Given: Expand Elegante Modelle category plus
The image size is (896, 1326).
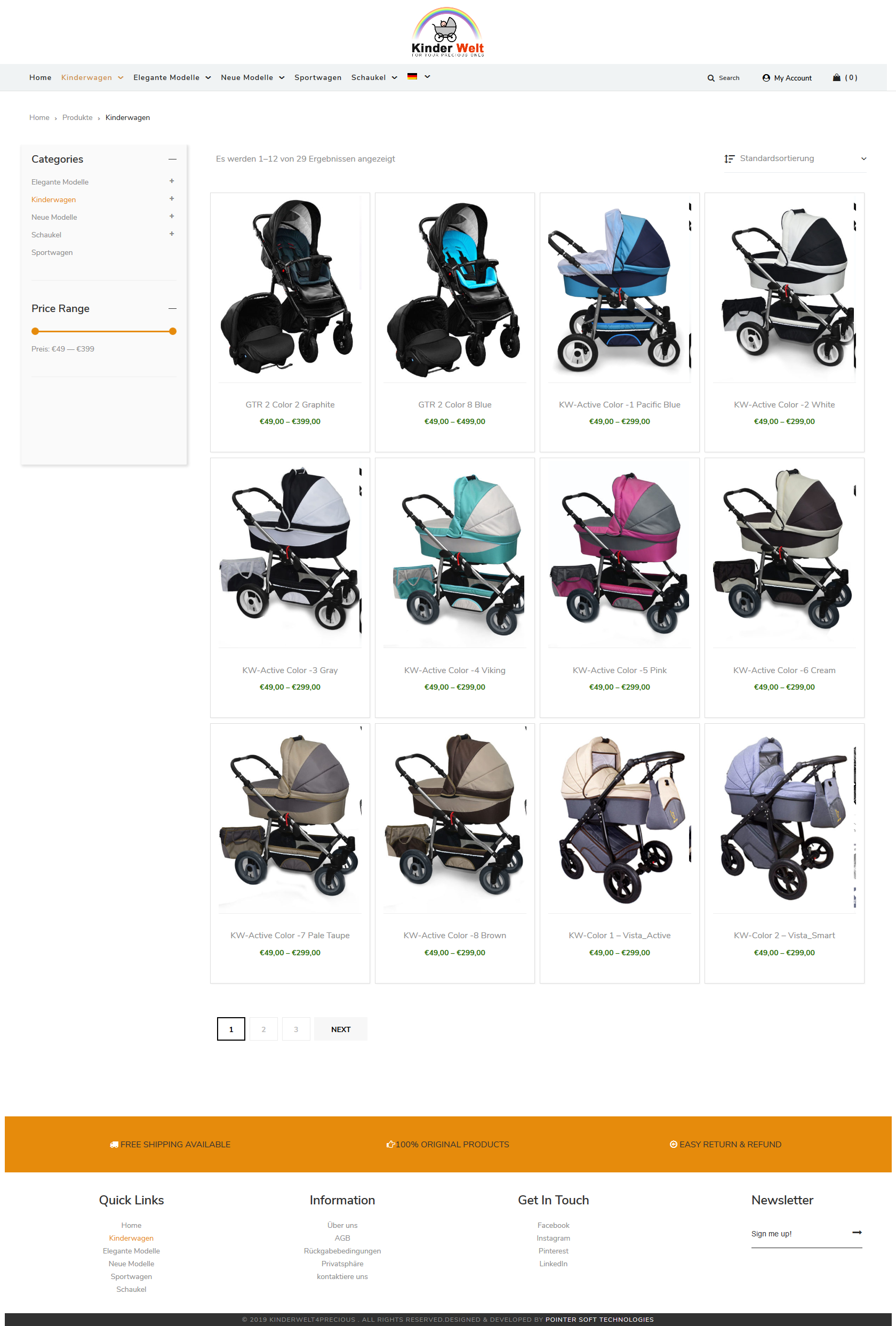Looking at the screenshot, I should (x=172, y=181).
